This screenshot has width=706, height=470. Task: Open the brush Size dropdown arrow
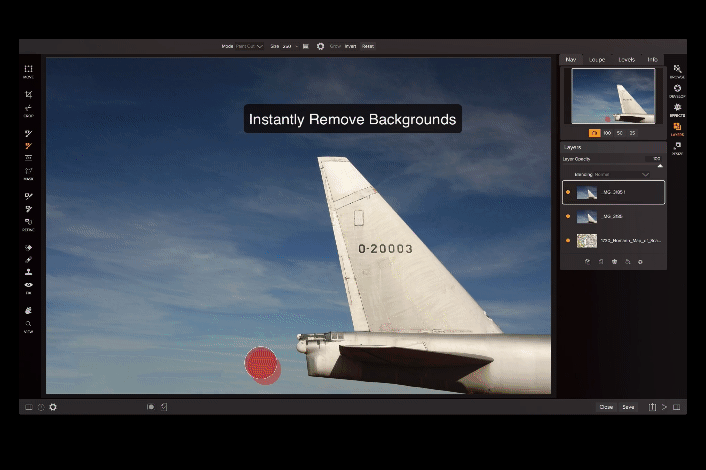tap(296, 46)
